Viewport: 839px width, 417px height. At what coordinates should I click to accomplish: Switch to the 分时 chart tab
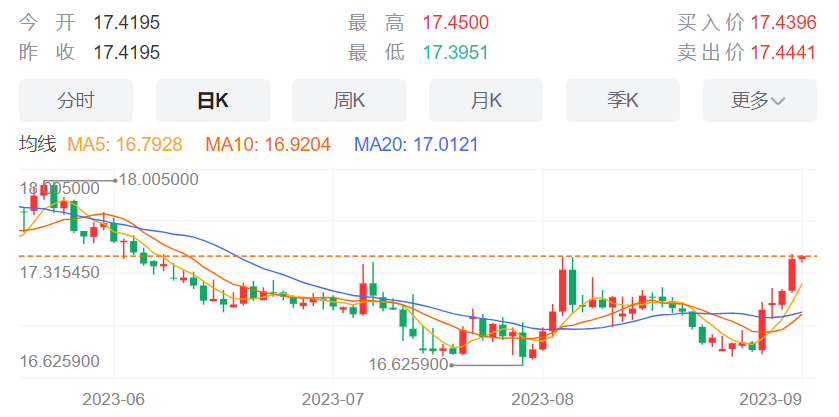tap(75, 101)
